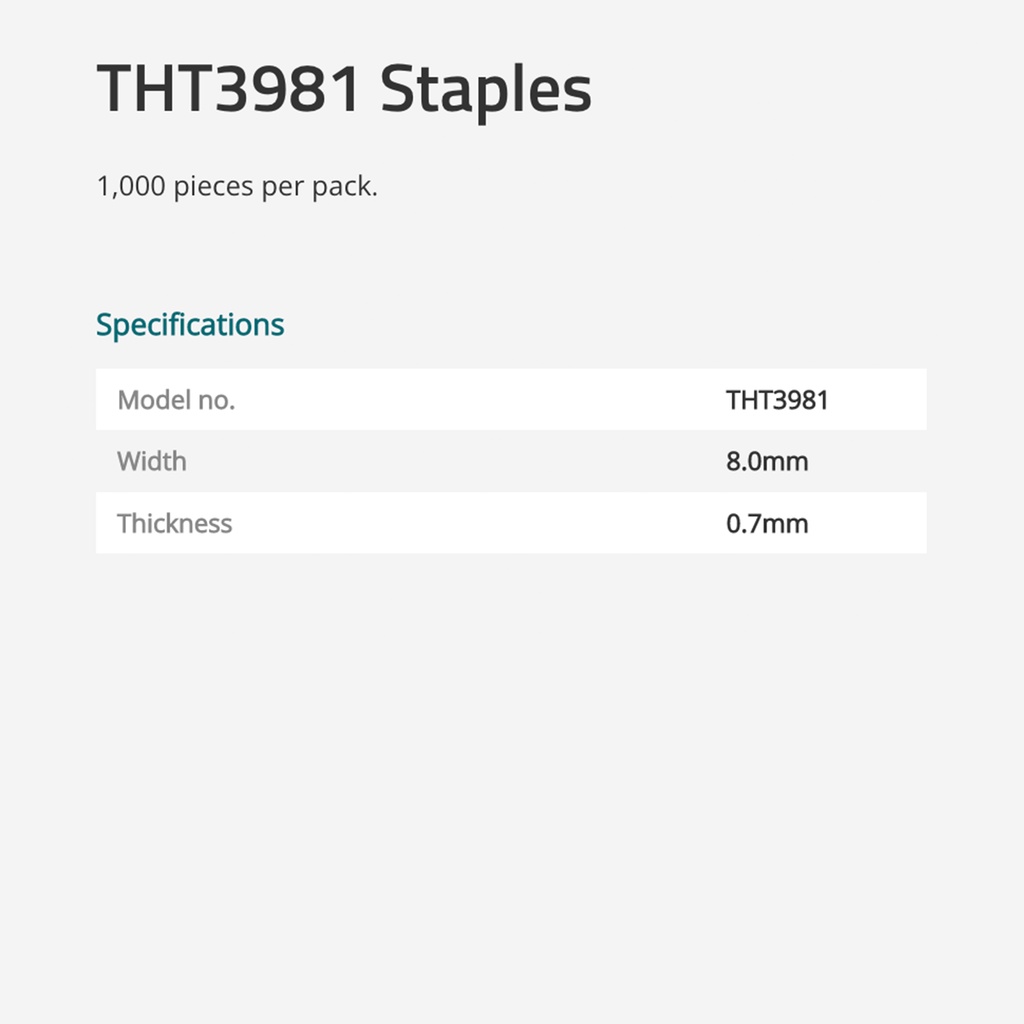Click the word "Staples" in the heading

click(486, 90)
